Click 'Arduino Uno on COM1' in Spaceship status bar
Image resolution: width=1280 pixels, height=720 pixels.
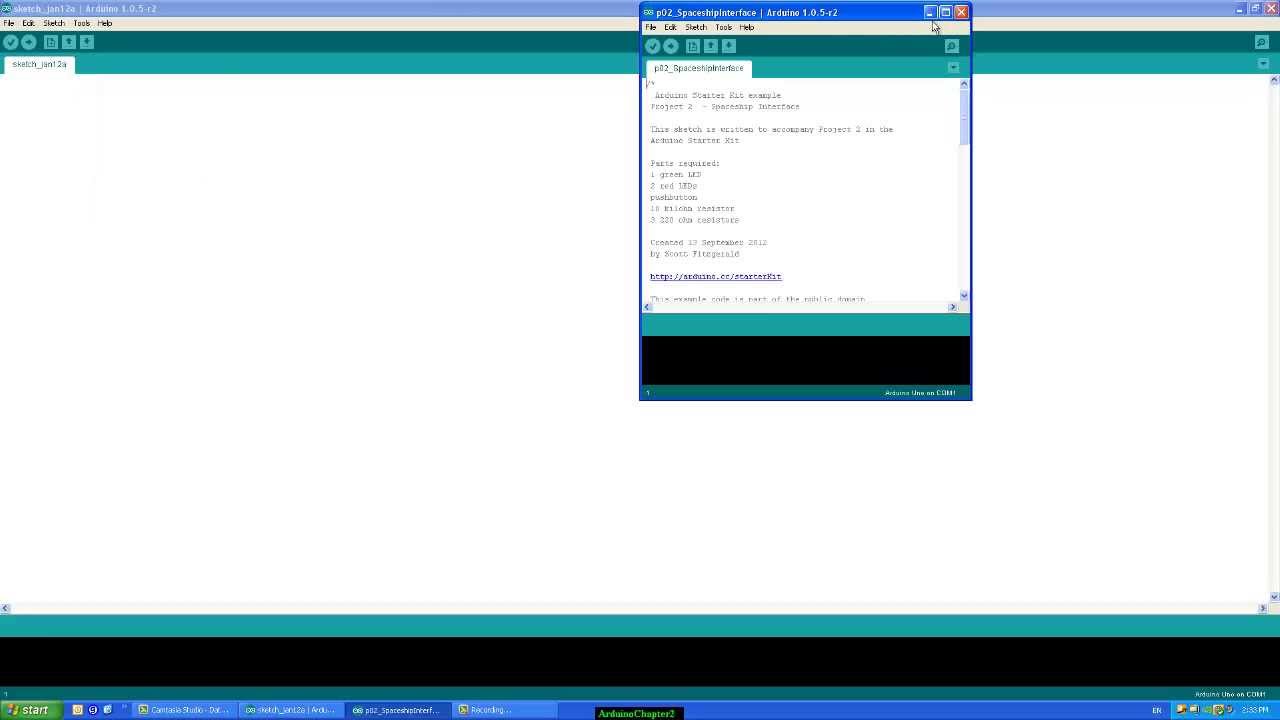[920, 393]
